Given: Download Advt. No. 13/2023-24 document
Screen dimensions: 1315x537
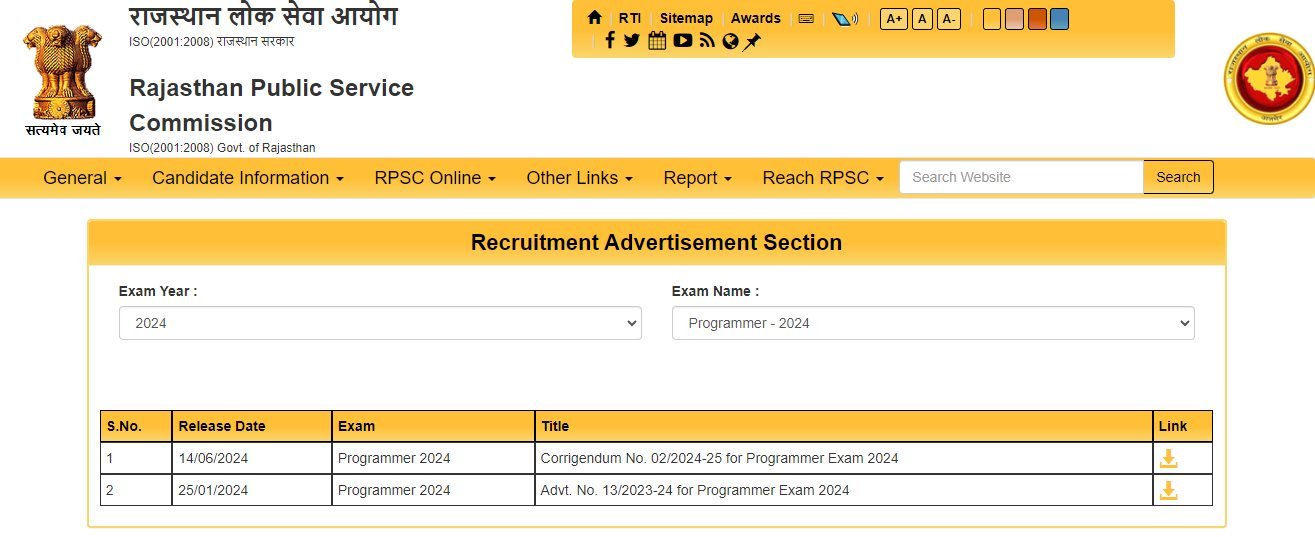Looking at the screenshot, I should click(x=1168, y=490).
